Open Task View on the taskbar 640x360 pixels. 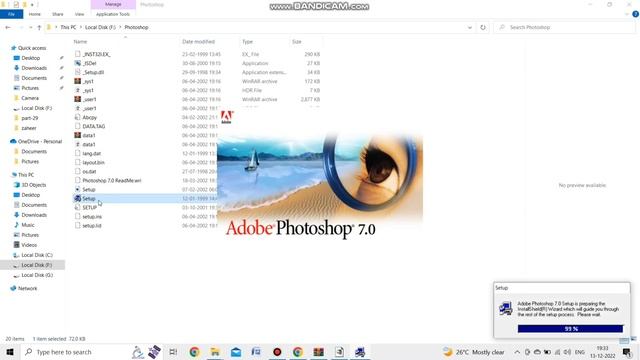(173, 352)
